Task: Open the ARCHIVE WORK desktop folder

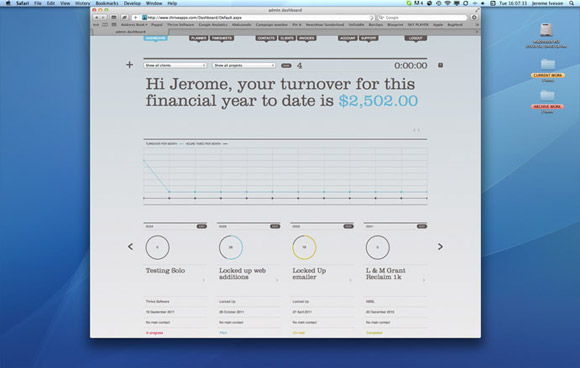Action: point(547,96)
